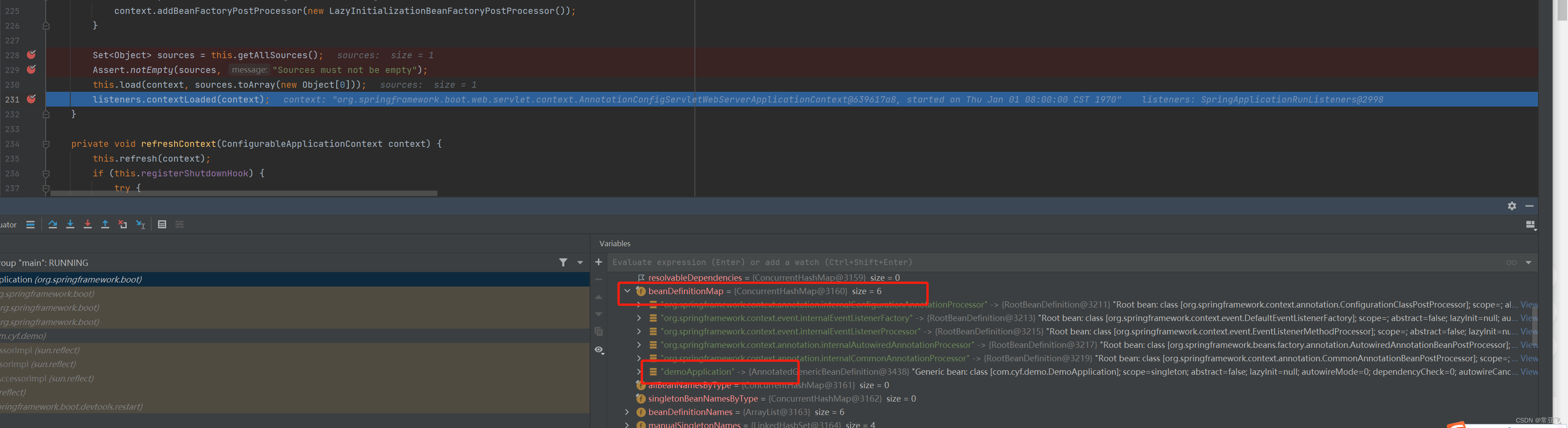The height and width of the screenshot is (428, 1568).
Task: Select the Run to Cursor icon
Action: [x=140, y=224]
